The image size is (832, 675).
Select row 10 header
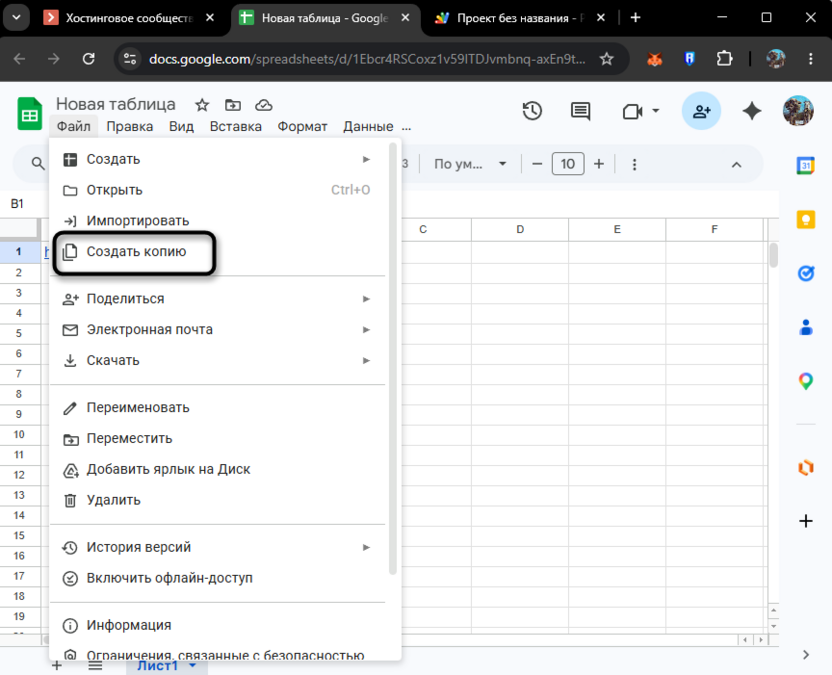(x=19, y=435)
